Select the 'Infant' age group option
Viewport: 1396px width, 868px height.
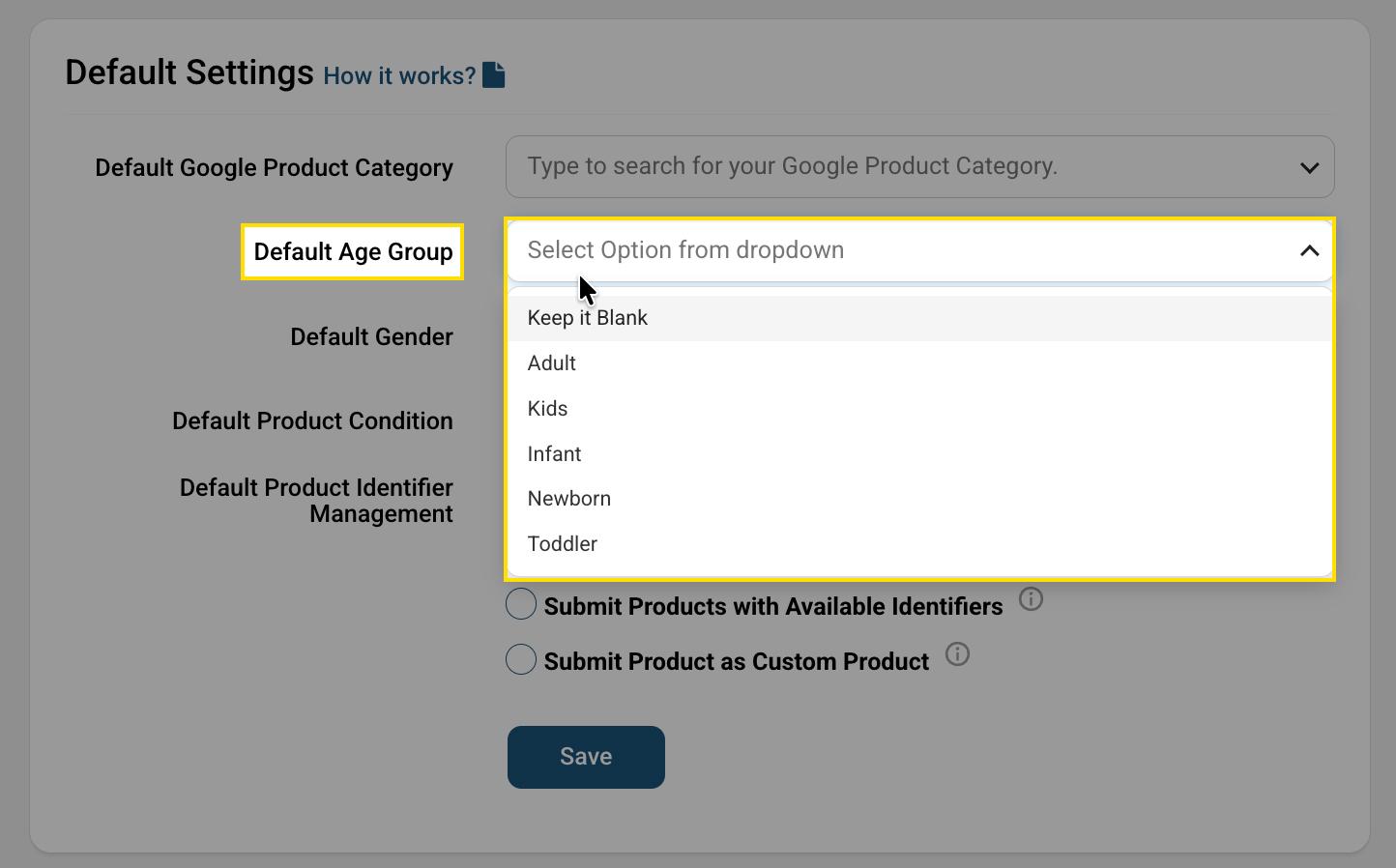[x=554, y=454]
